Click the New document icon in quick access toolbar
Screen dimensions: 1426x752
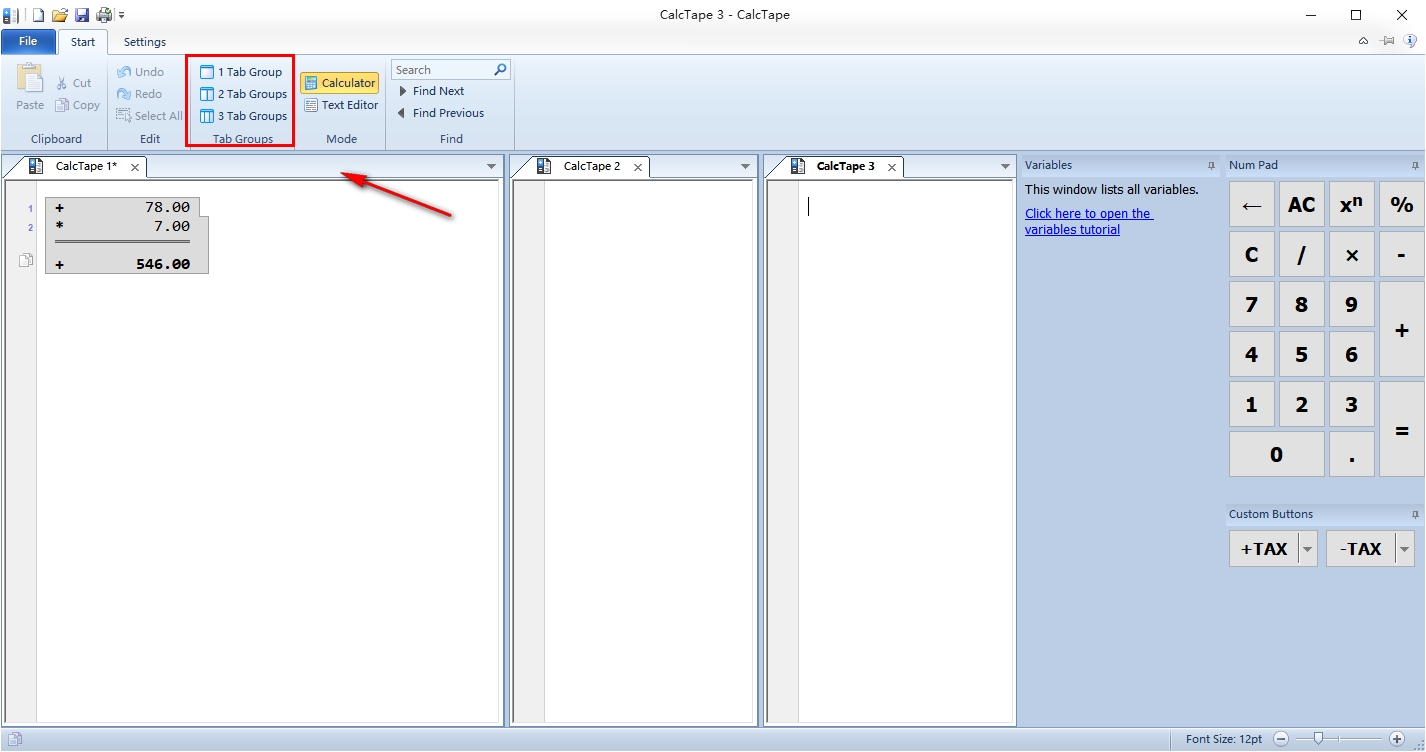(x=38, y=15)
